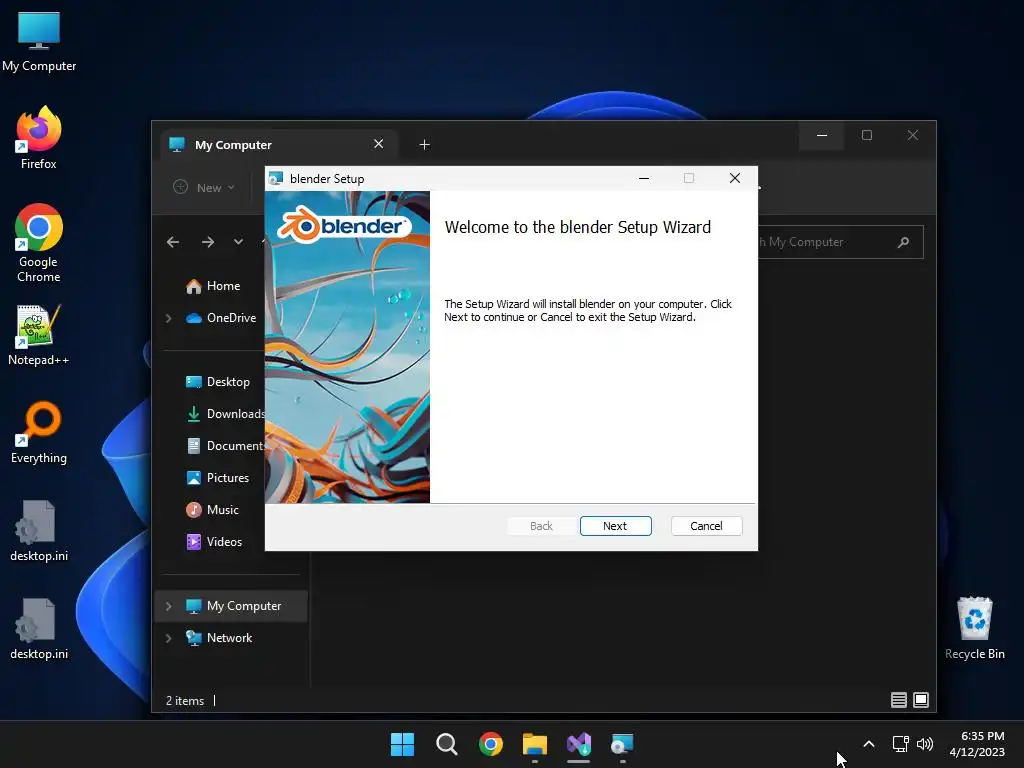Open Downloads in Explorer sidebar

225,414
